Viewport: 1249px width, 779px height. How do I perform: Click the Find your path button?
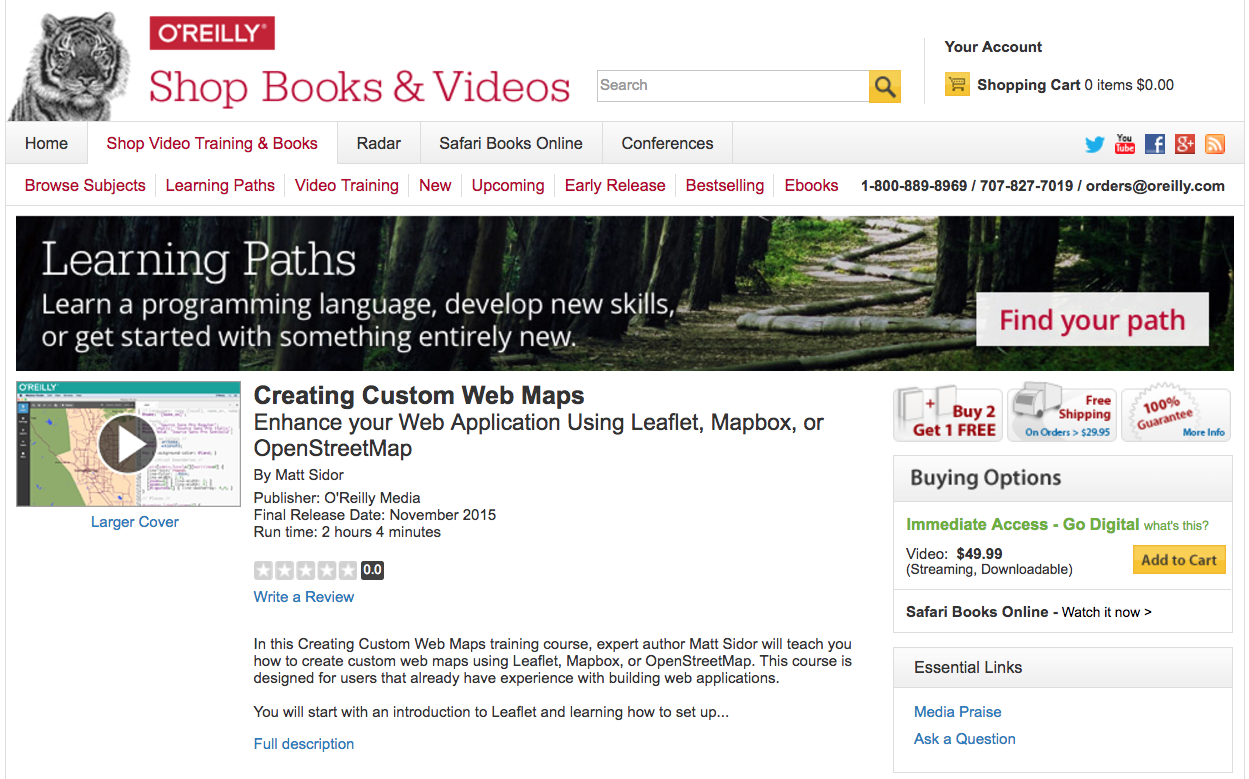click(x=1092, y=320)
